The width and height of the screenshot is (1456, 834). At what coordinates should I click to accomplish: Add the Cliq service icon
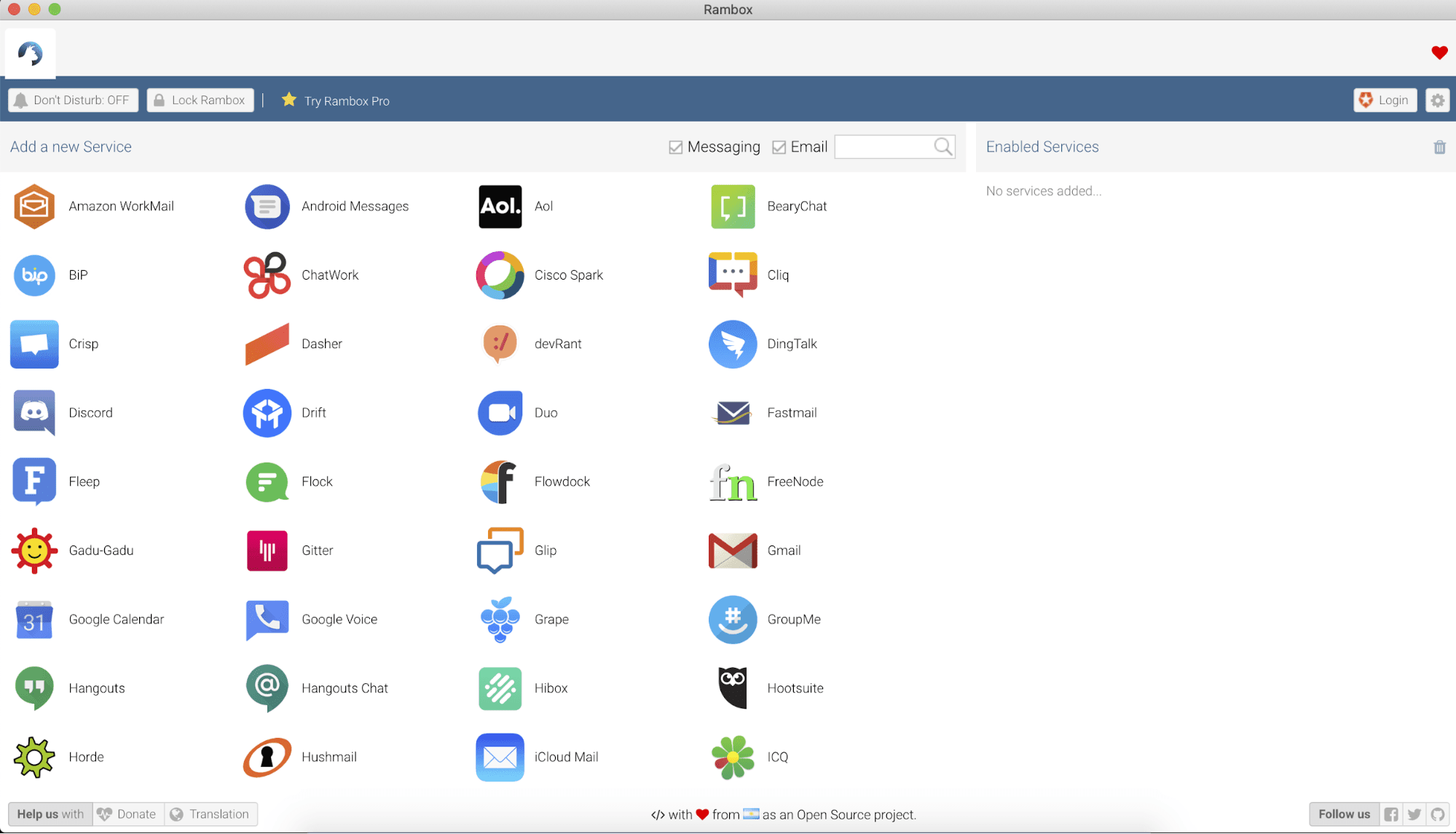(733, 275)
